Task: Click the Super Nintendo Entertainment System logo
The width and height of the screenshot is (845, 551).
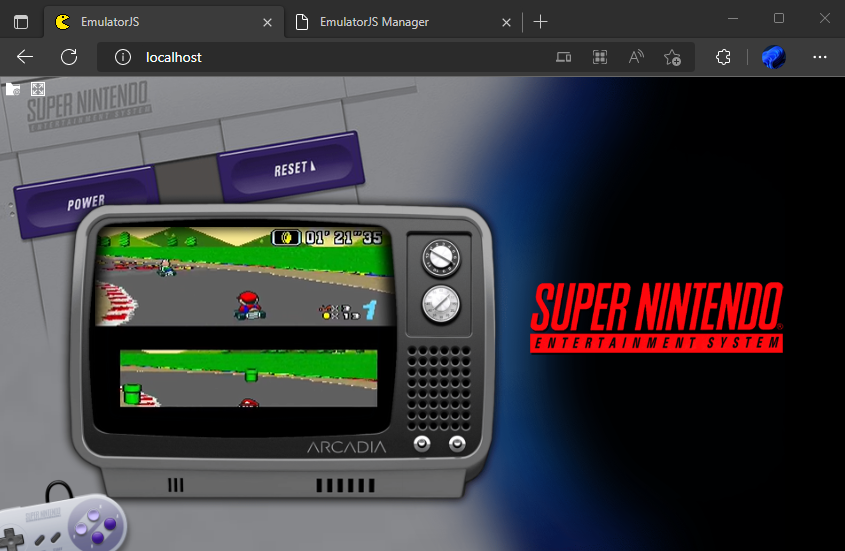Action: coord(656,317)
